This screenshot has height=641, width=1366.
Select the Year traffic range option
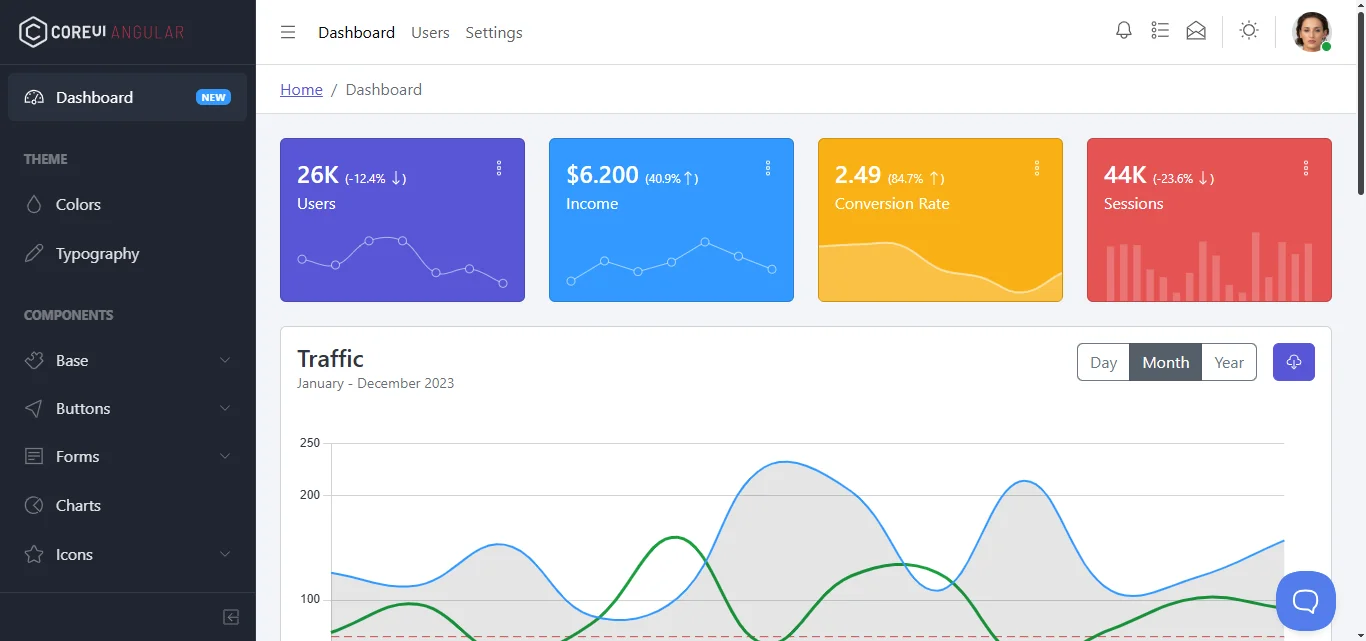coord(1229,362)
